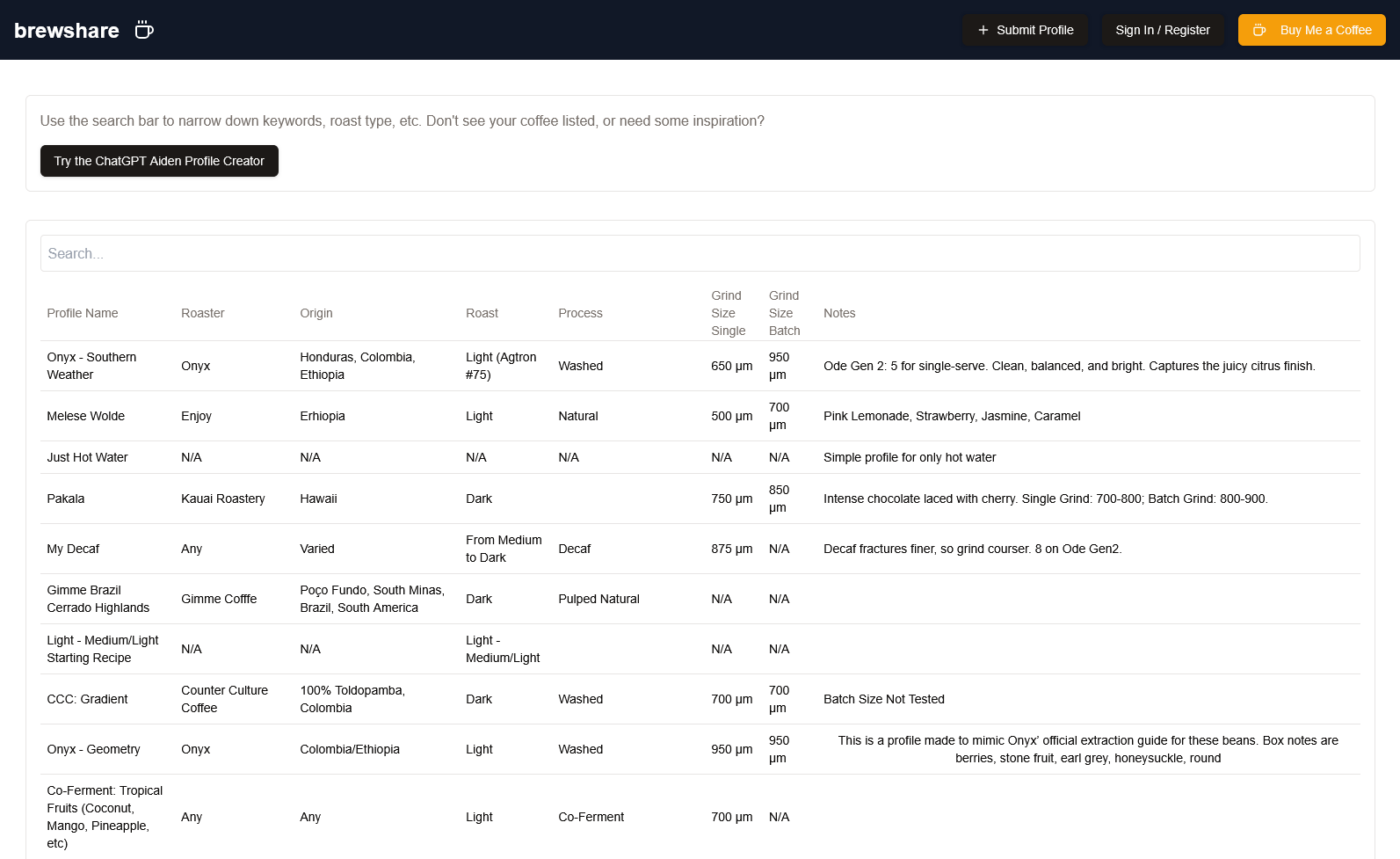Click the coffee cup logo icon
1400x859 pixels.
144,31
